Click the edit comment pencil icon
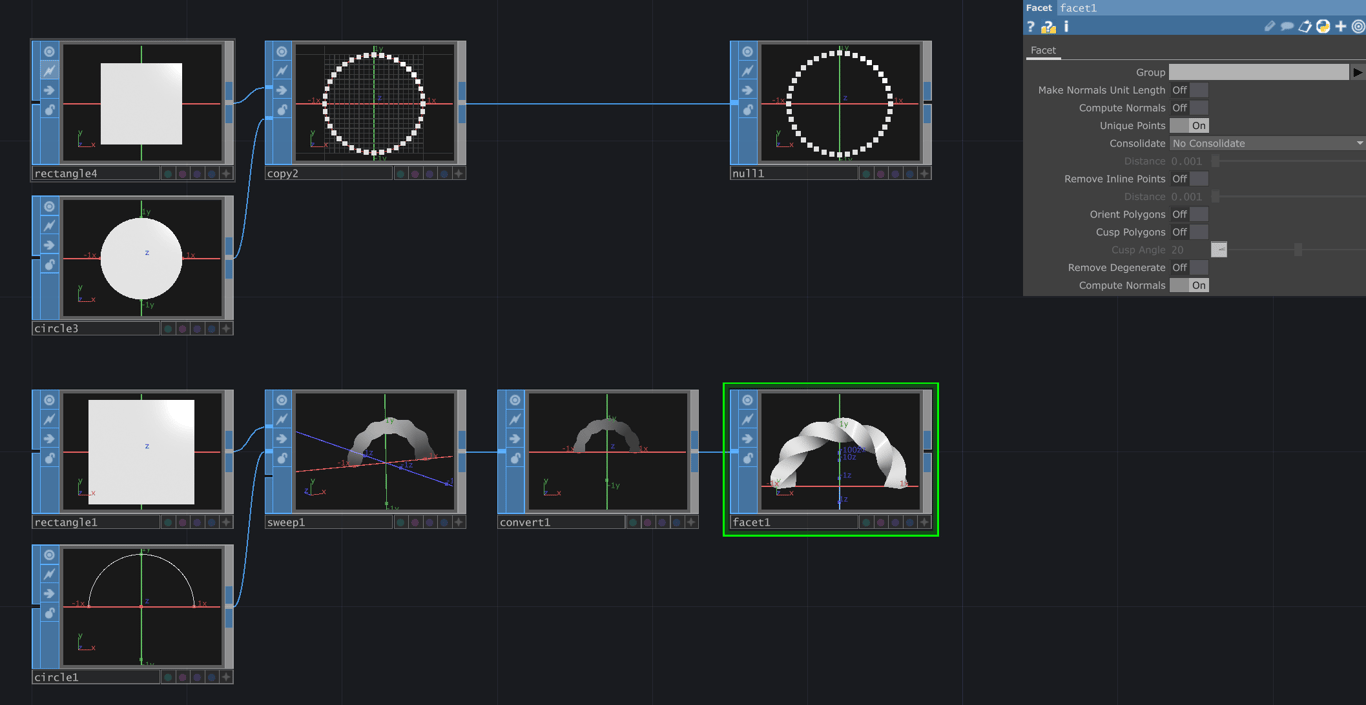Screen dimensions: 1366x705 tap(1270, 26)
